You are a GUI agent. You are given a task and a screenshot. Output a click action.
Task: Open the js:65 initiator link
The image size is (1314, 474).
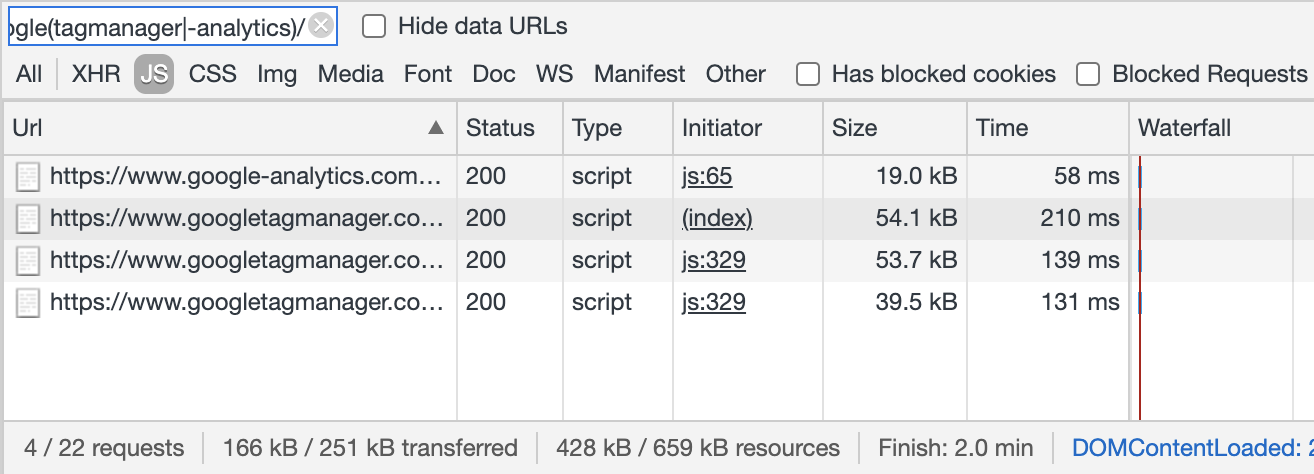(x=707, y=177)
